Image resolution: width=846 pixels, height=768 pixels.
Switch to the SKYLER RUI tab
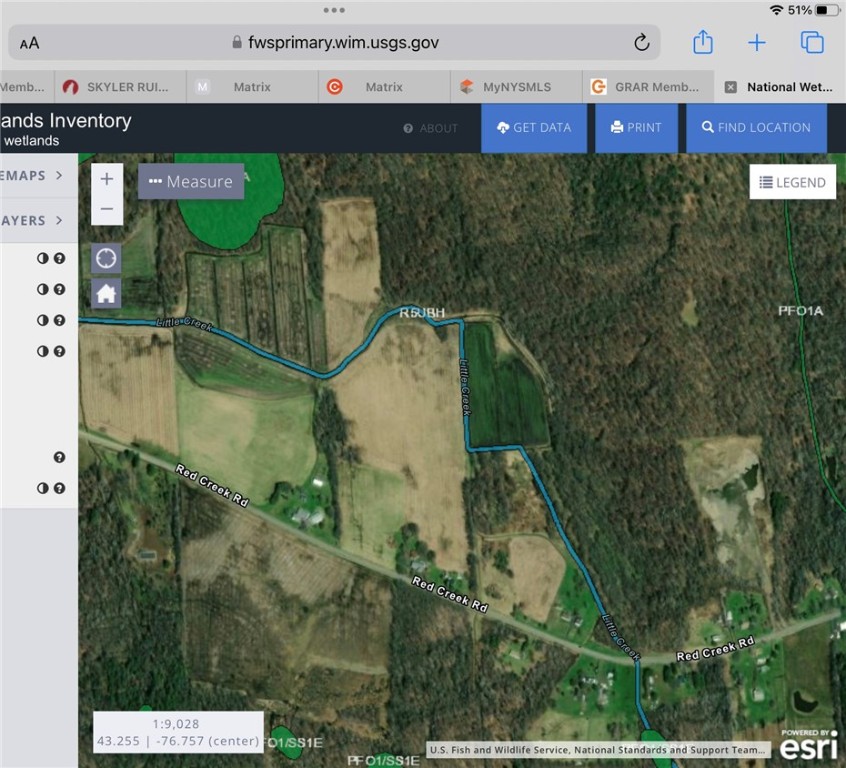[x=122, y=87]
